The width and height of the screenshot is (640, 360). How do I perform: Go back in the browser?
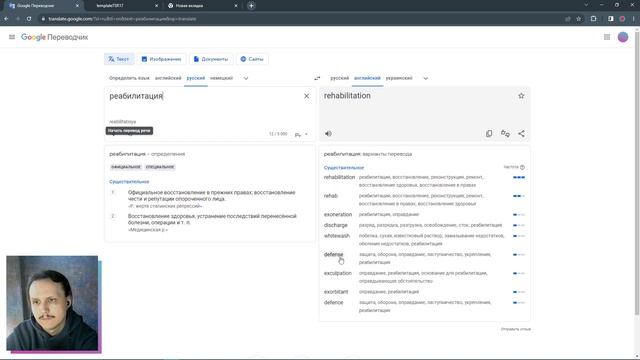click(x=6, y=19)
